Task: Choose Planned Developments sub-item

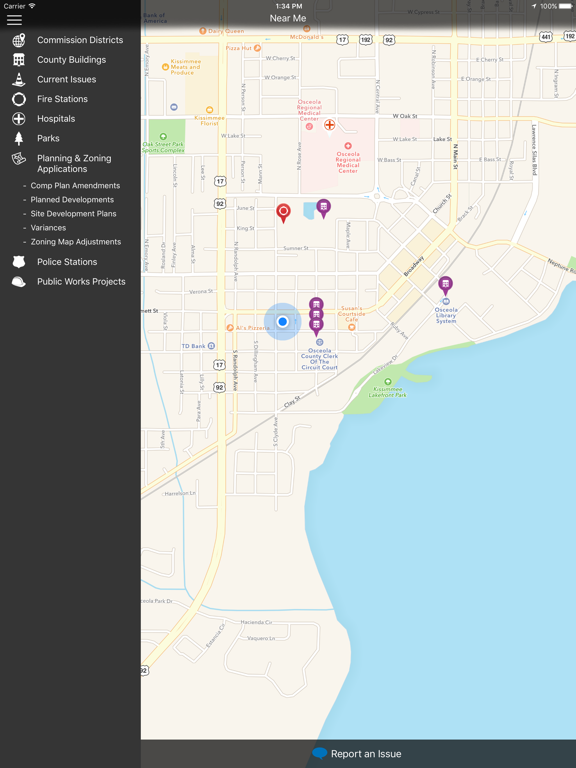Action: [x=72, y=200]
